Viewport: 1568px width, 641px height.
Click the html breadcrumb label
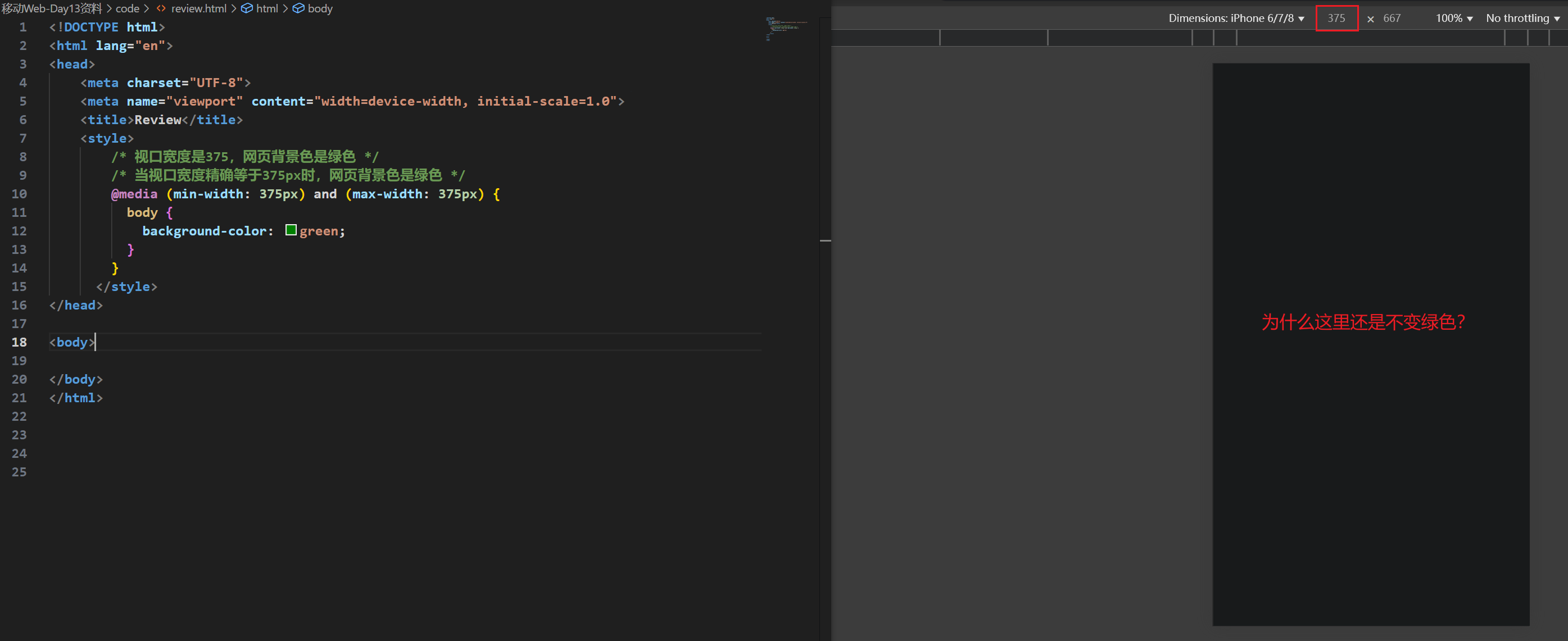266,8
